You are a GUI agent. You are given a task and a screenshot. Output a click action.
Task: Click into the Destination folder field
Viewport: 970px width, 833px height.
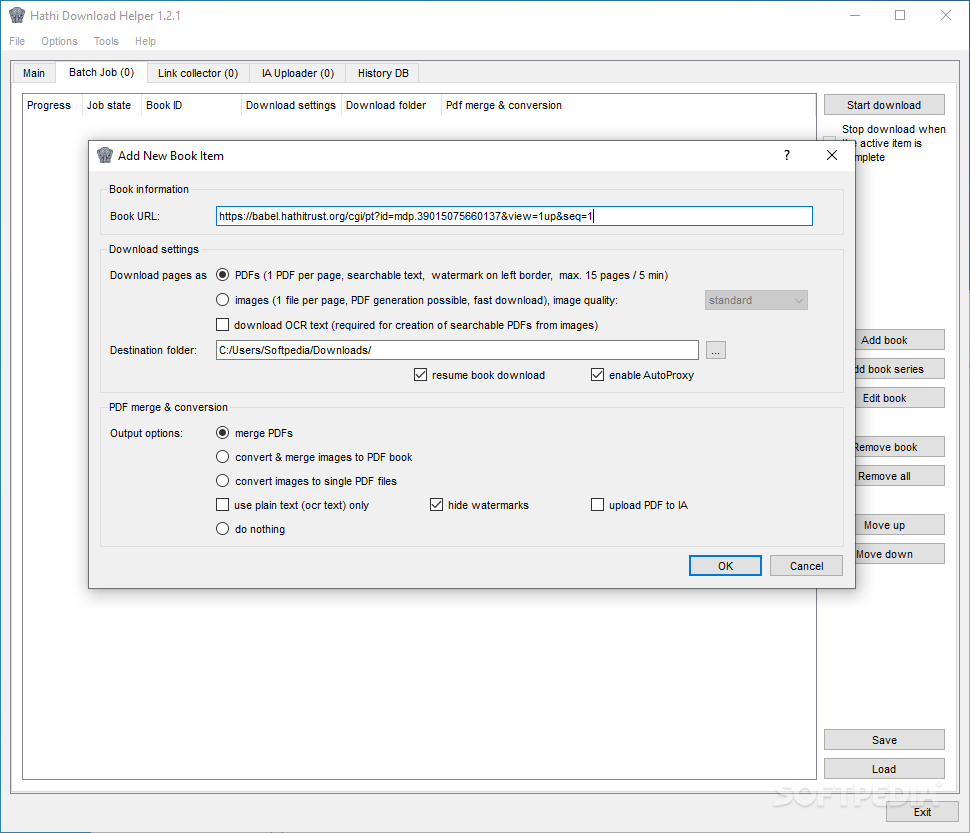tap(457, 350)
